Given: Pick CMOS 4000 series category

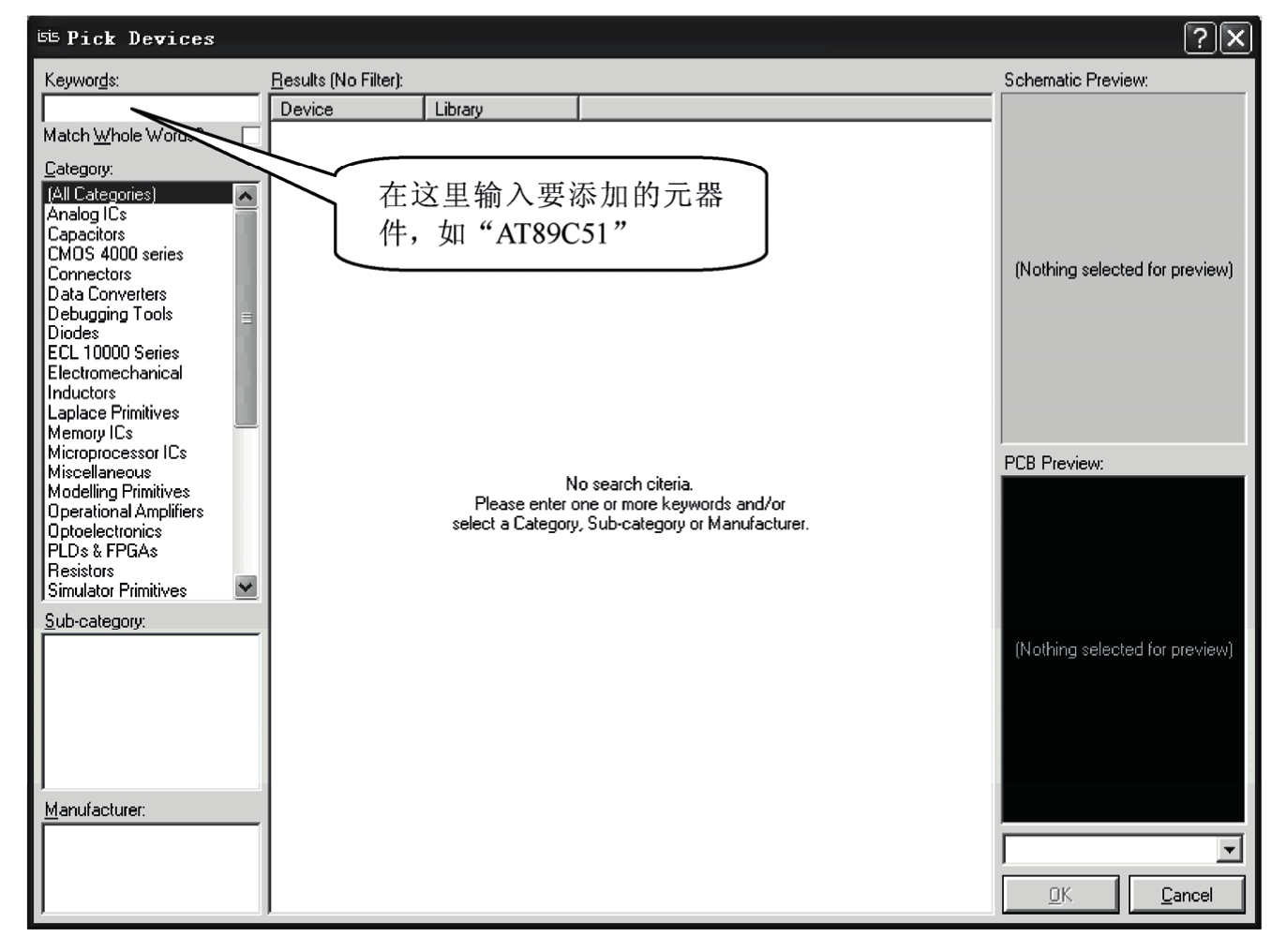Looking at the screenshot, I should click(115, 254).
